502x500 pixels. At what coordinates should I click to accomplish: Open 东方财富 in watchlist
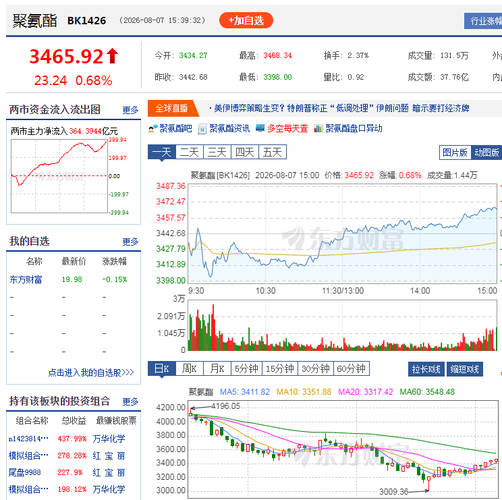pos(26,280)
